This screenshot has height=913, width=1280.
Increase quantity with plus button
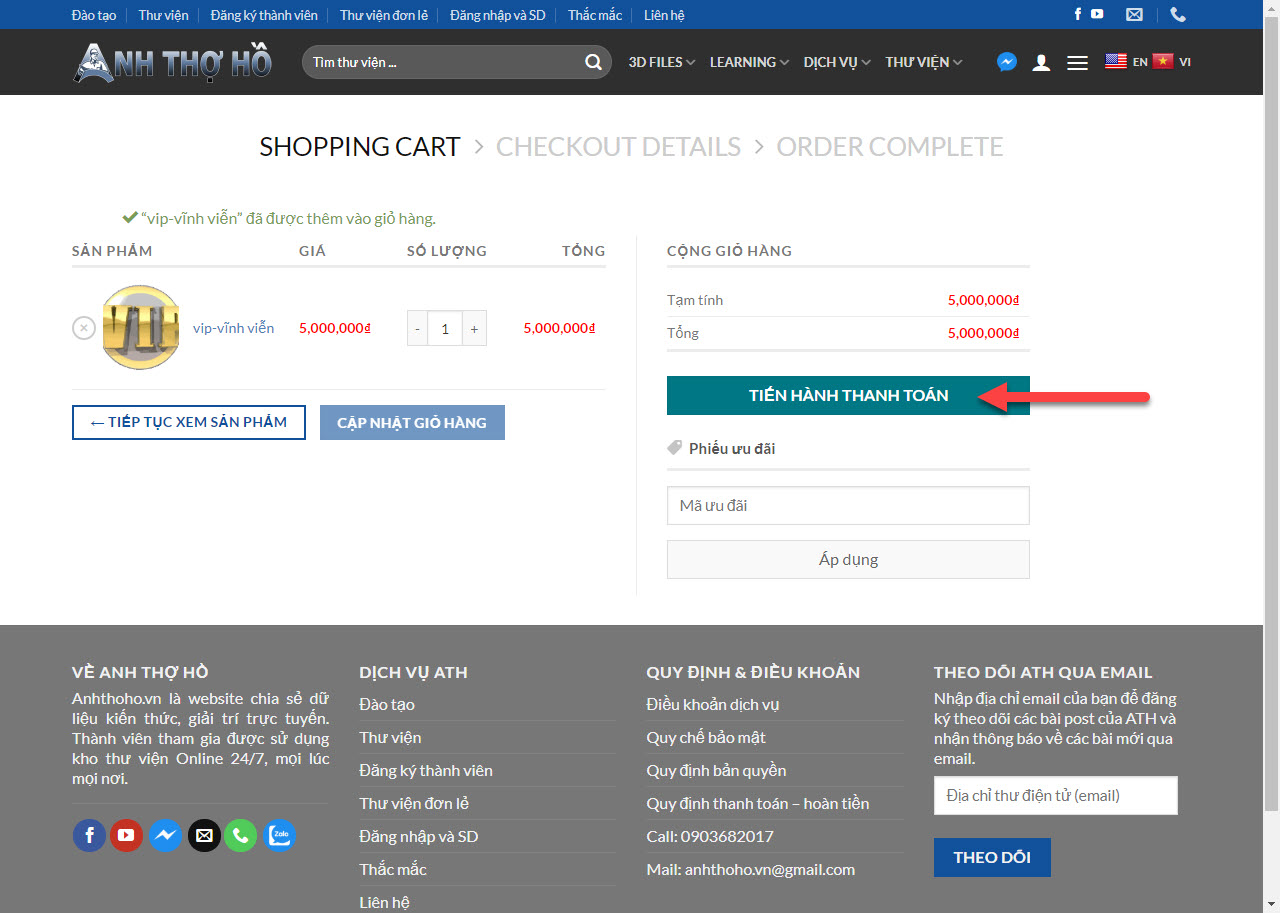point(474,328)
